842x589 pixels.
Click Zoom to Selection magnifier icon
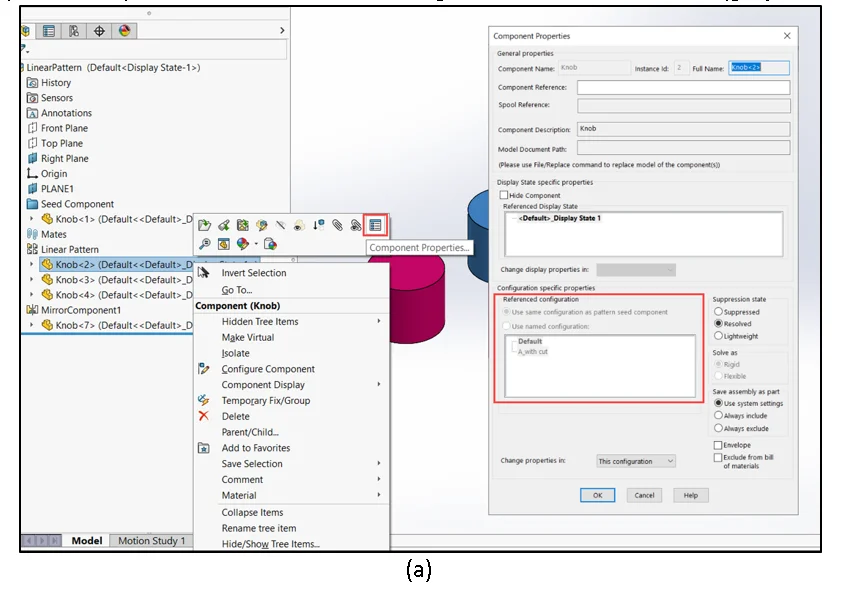pyautogui.click(x=204, y=244)
